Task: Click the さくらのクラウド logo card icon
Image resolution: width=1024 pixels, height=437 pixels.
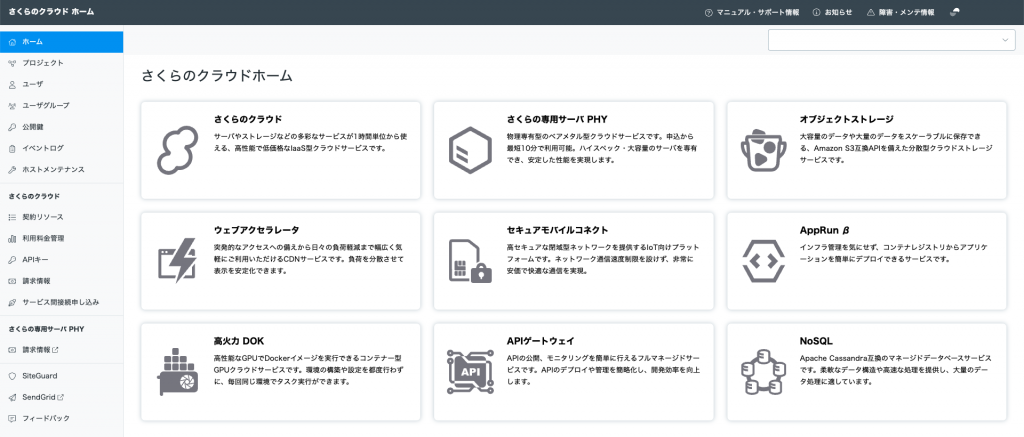Action: (x=177, y=150)
